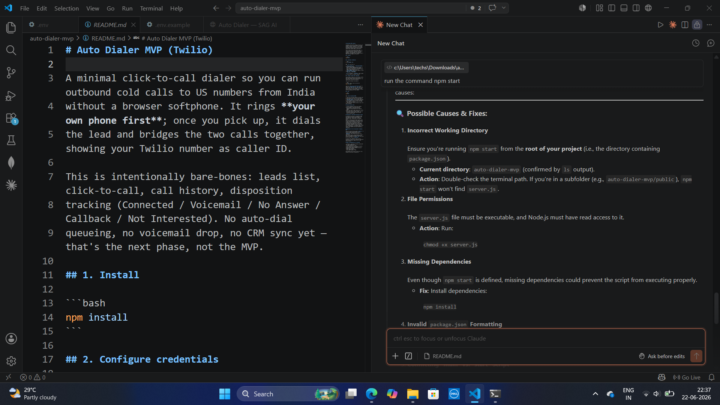
Task: Toggle secondary side bar visibility
Action: pos(636,8)
